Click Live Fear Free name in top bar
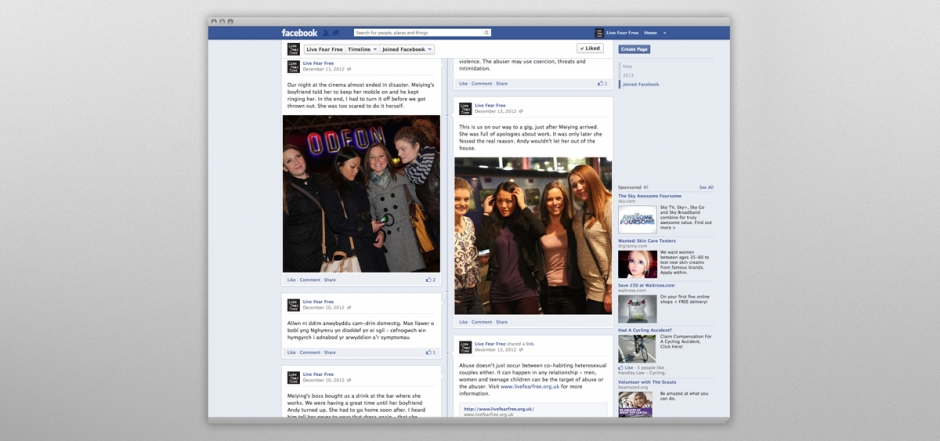The height and width of the screenshot is (441, 940). point(622,33)
